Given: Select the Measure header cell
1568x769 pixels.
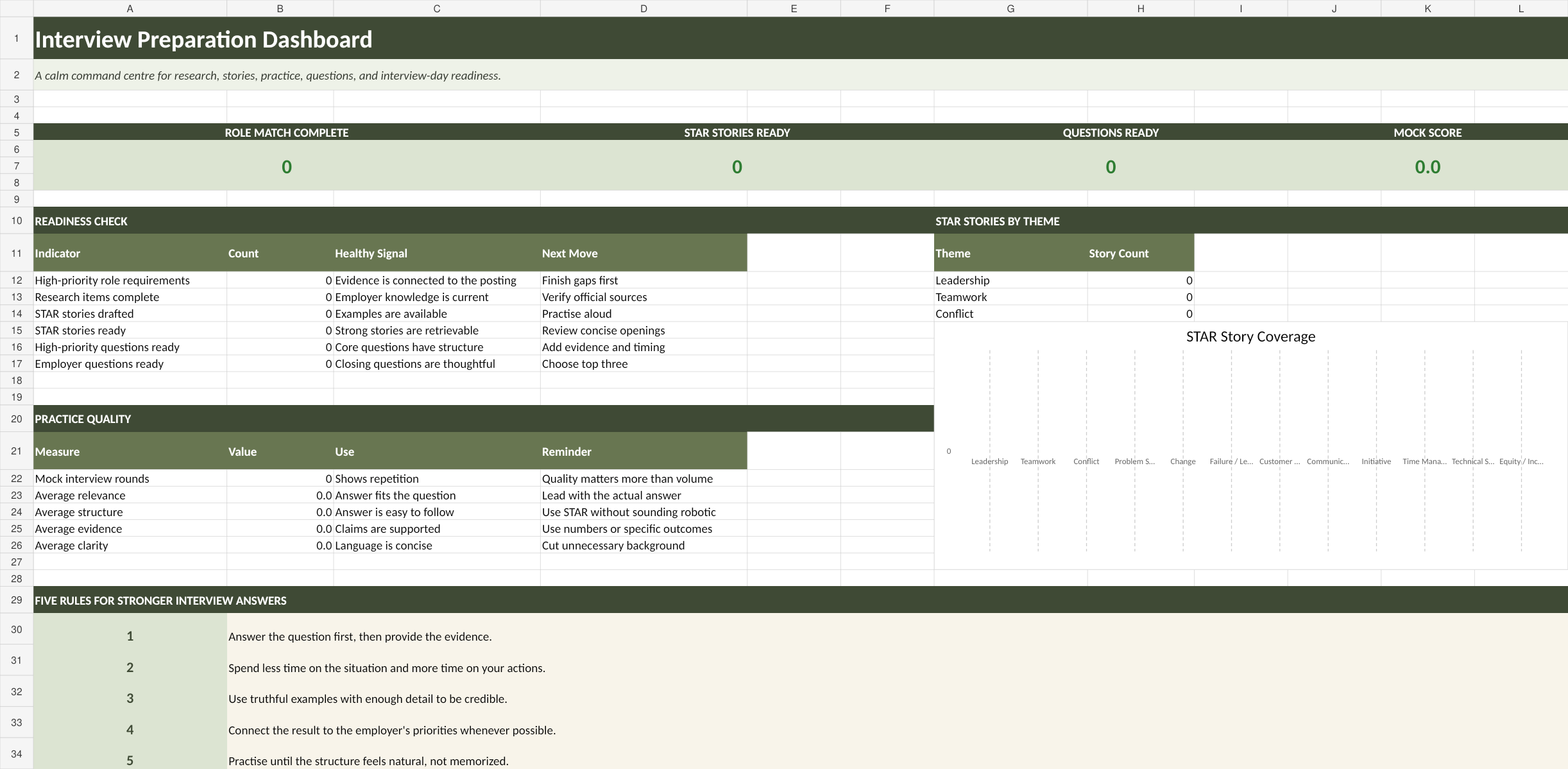Looking at the screenshot, I should click(x=130, y=451).
